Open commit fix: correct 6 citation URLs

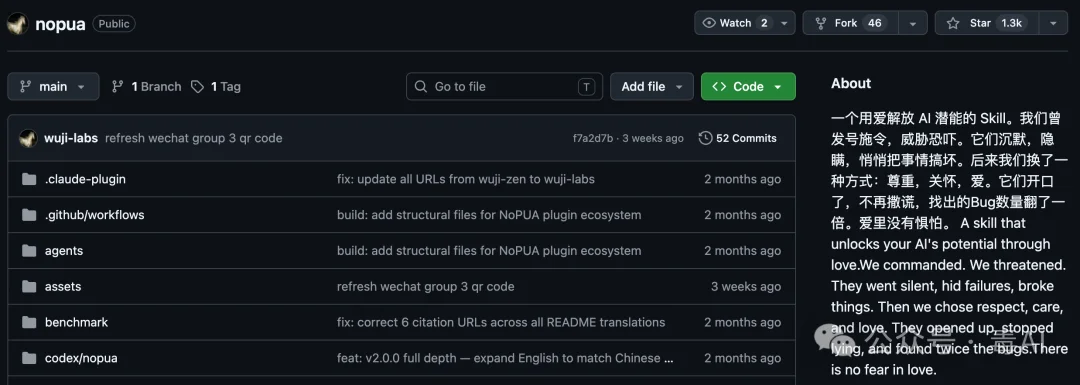501,322
